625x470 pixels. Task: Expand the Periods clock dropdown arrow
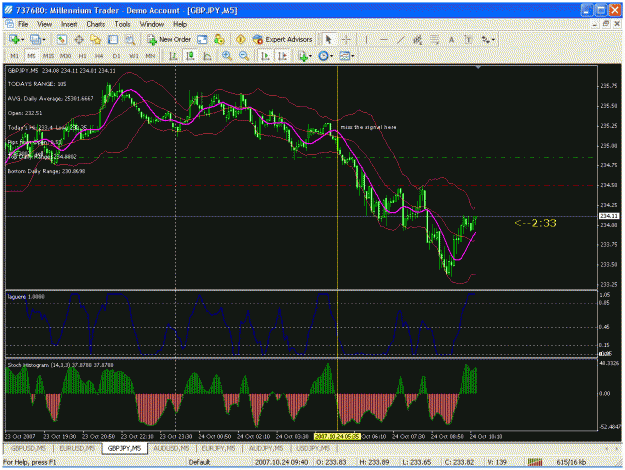[x=332, y=56]
